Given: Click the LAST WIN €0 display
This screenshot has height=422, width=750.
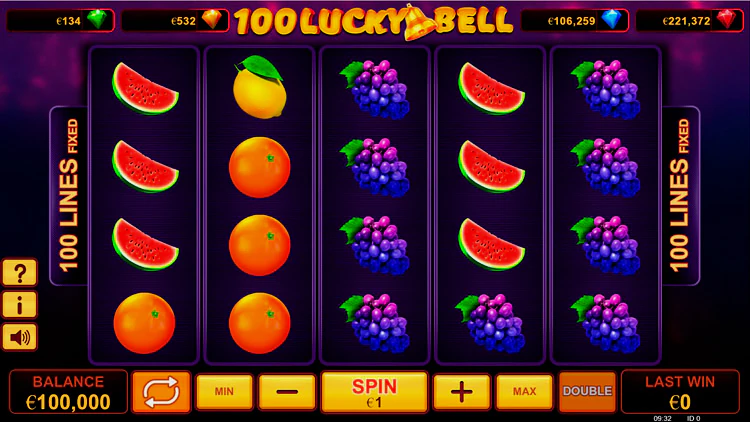Looking at the screenshot, I should coord(680,392).
